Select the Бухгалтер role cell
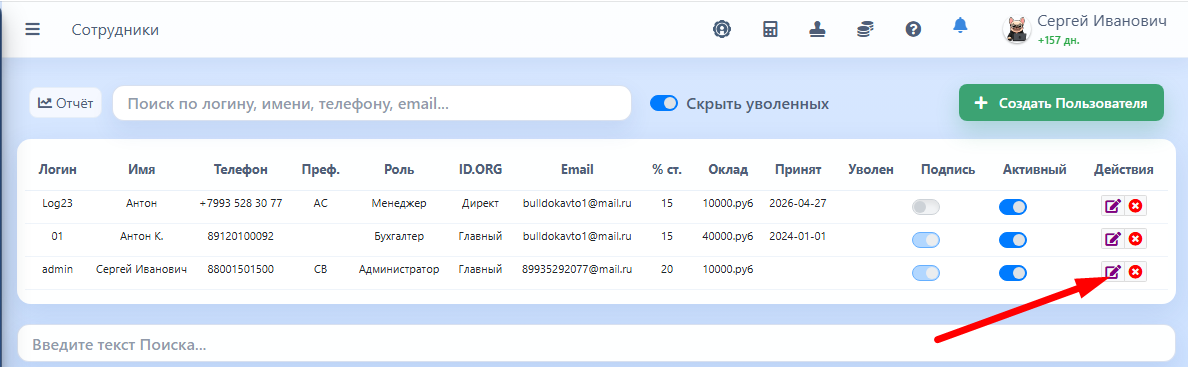The height and width of the screenshot is (367, 1188). coord(399,237)
